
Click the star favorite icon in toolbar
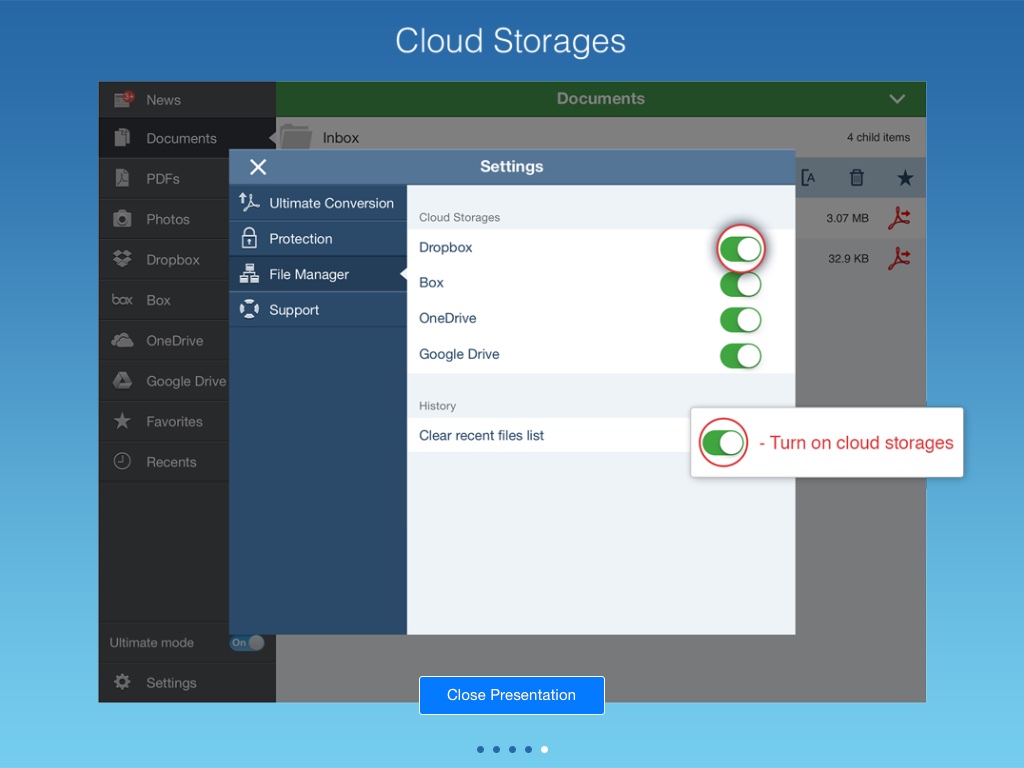(x=905, y=178)
